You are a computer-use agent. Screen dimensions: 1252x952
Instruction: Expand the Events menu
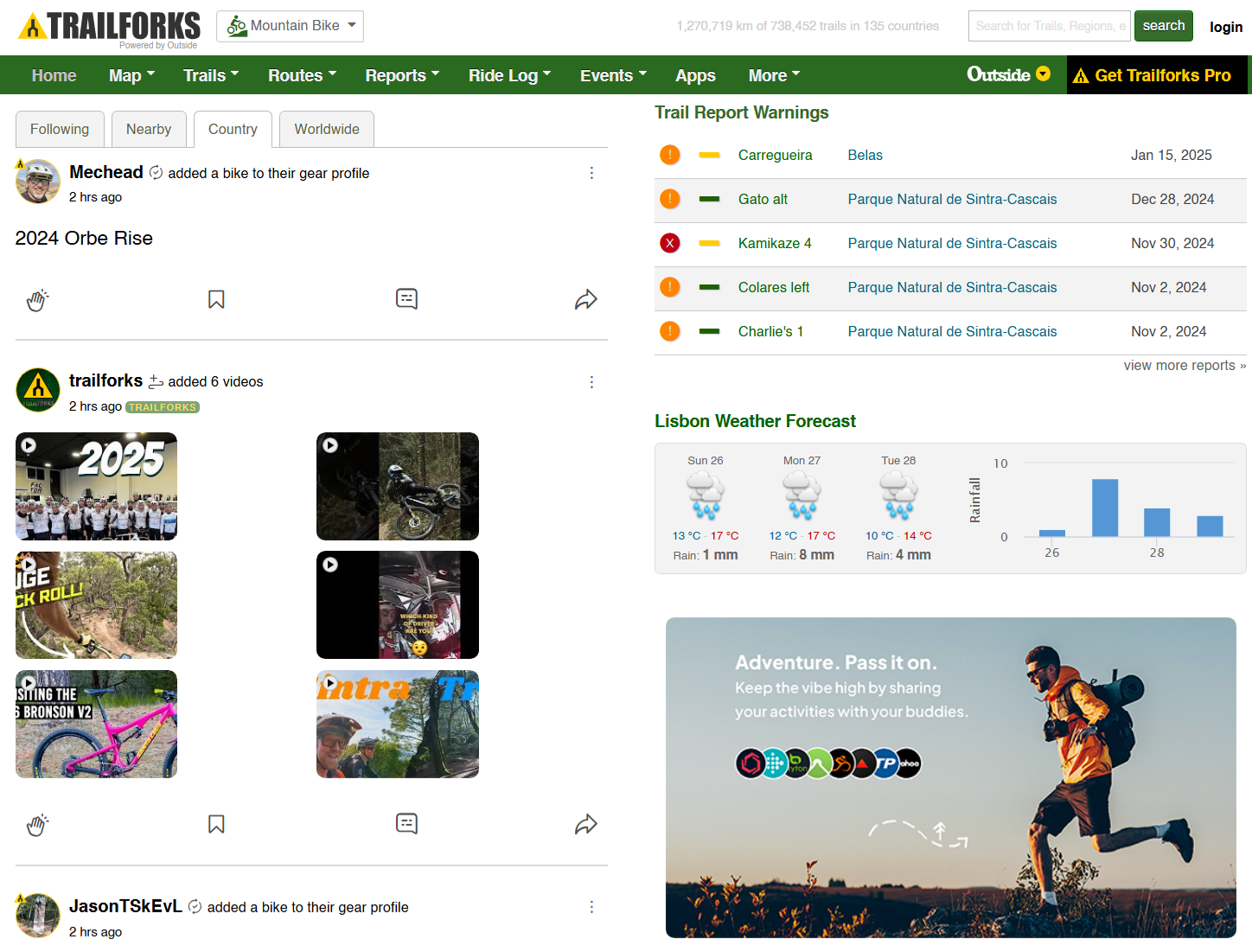coord(613,75)
